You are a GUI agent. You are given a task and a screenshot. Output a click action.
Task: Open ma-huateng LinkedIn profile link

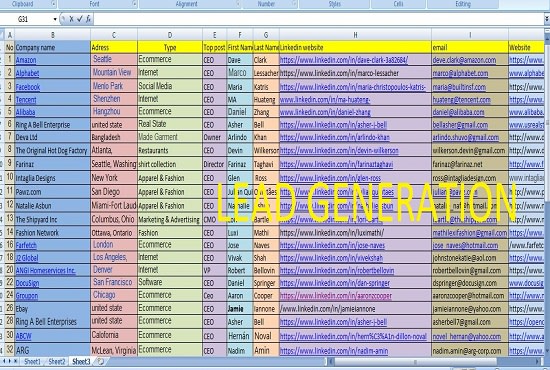point(325,100)
